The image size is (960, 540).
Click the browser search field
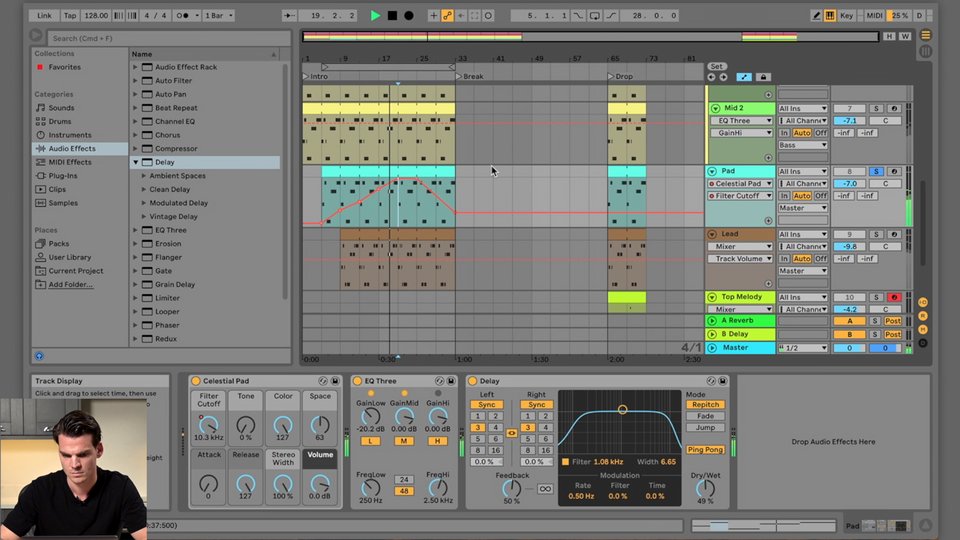pyautogui.click(x=168, y=38)
